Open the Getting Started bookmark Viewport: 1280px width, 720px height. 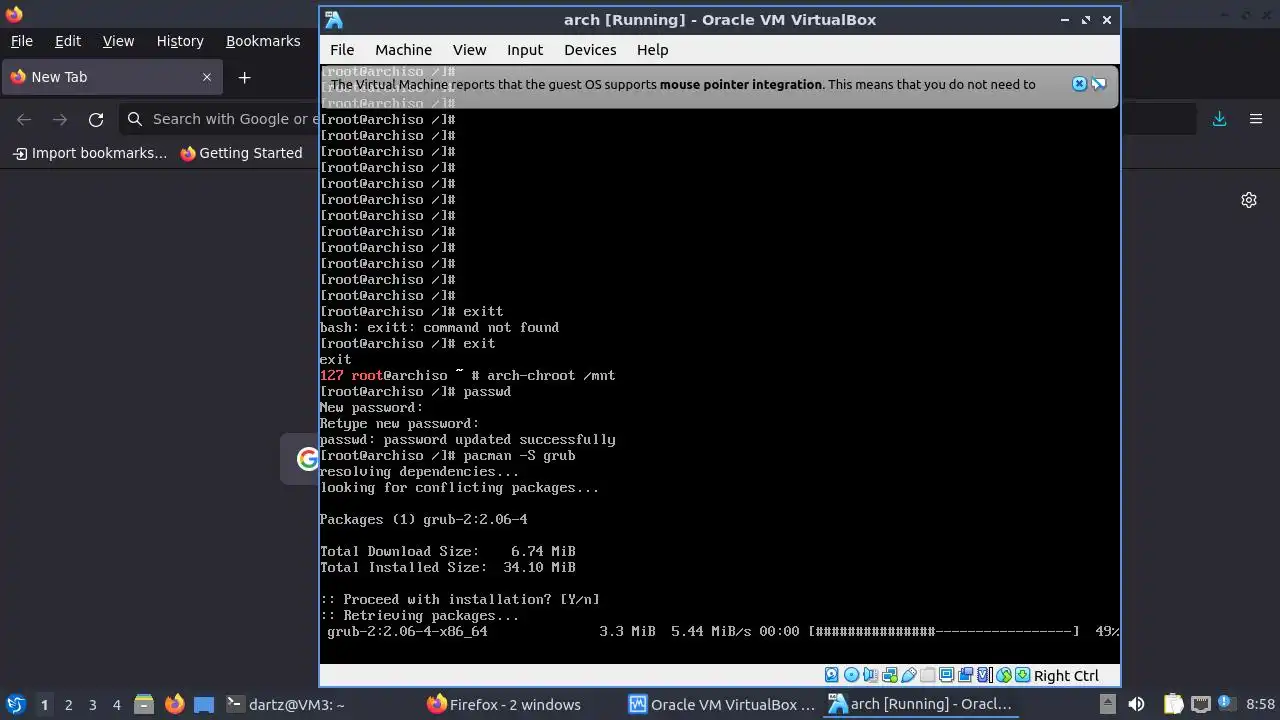click(x=241, y=153)
